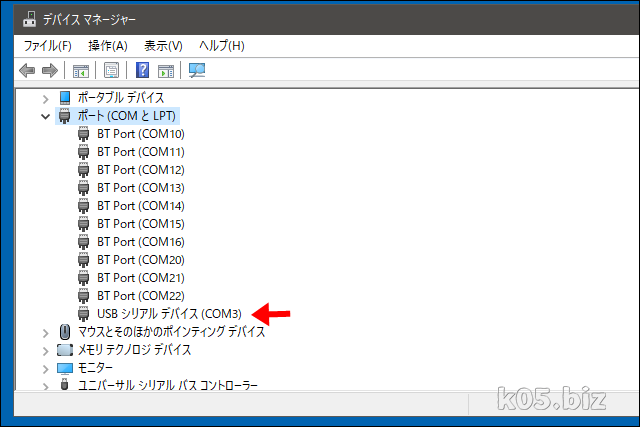Collapse the ポート (COM と LPT) node
Viewport: 640px width, 427px height.
(45, 116)
